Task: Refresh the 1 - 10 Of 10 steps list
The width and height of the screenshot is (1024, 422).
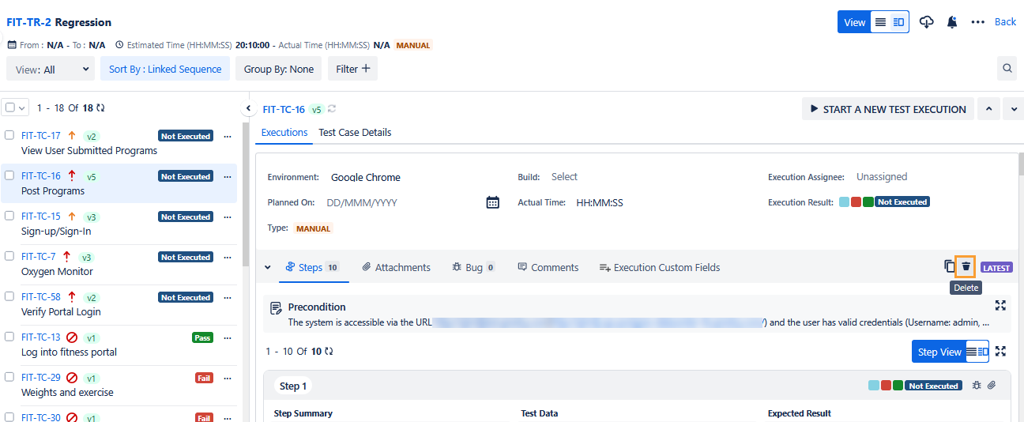Action: [x=328, y=351]
